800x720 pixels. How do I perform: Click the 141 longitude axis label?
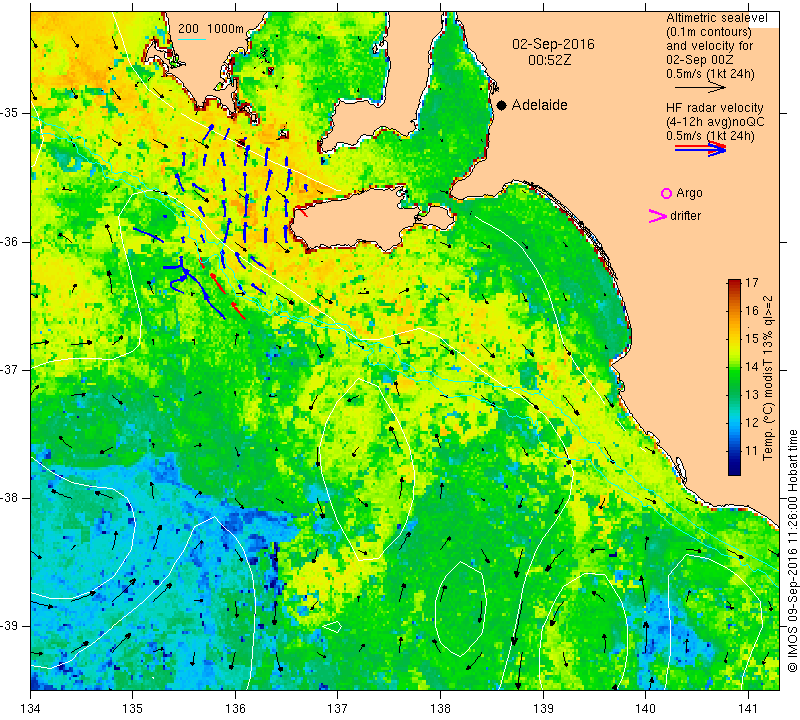pos(748,709)
